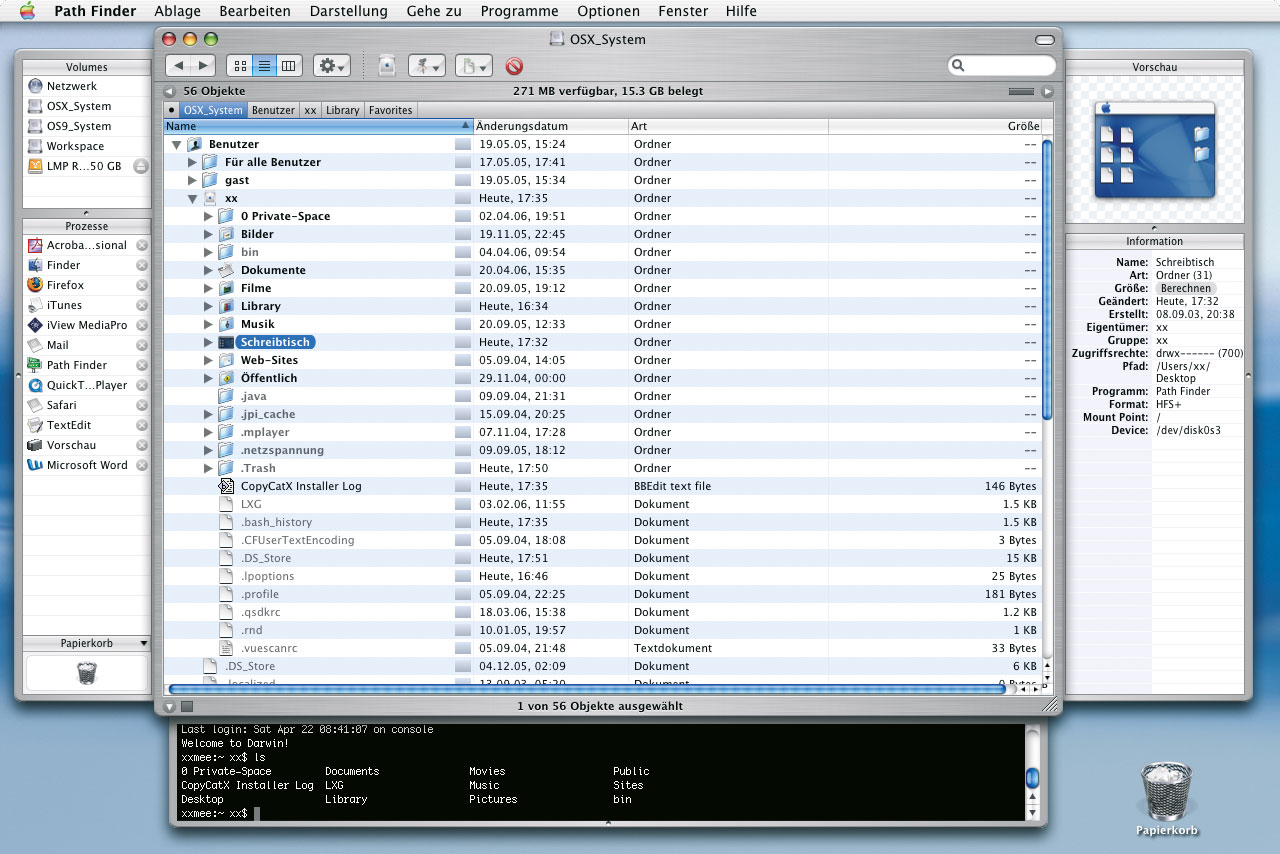Open the documents dropdown in toolbar
1280x854 pixels.
tap(474, 66)
